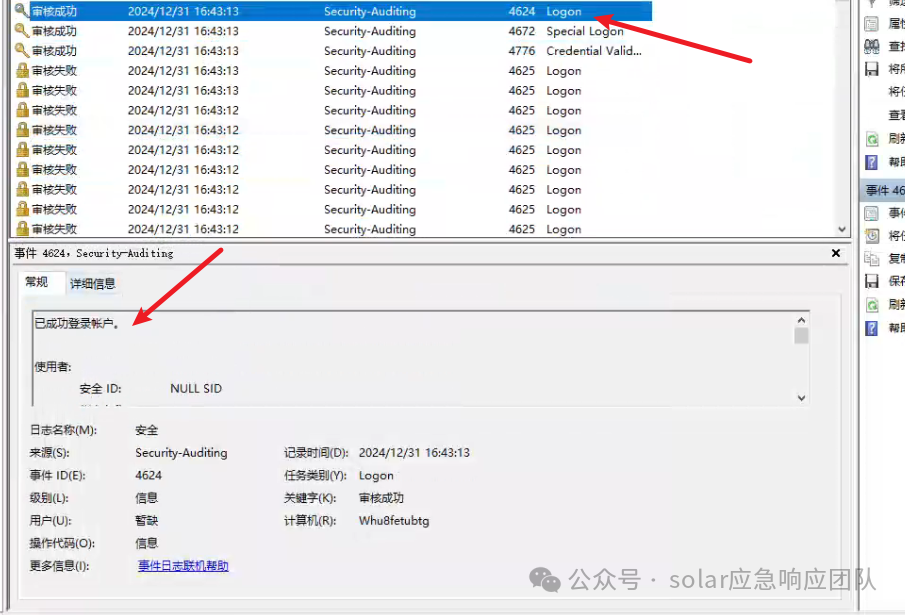The width and height of the screenshot is (905, 615).
Task: Click the upper floppy-disk save icon in the actions pane
Action: [872, 69]
